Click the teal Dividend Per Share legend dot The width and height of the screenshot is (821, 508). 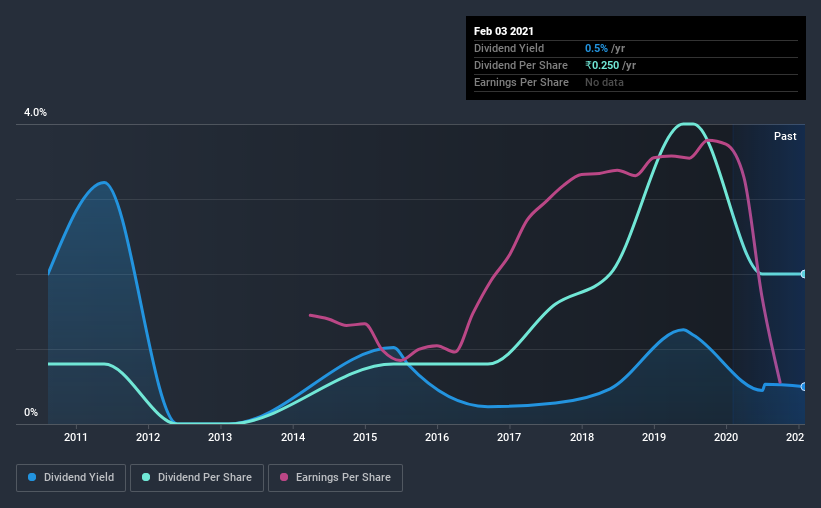(146, 477)
